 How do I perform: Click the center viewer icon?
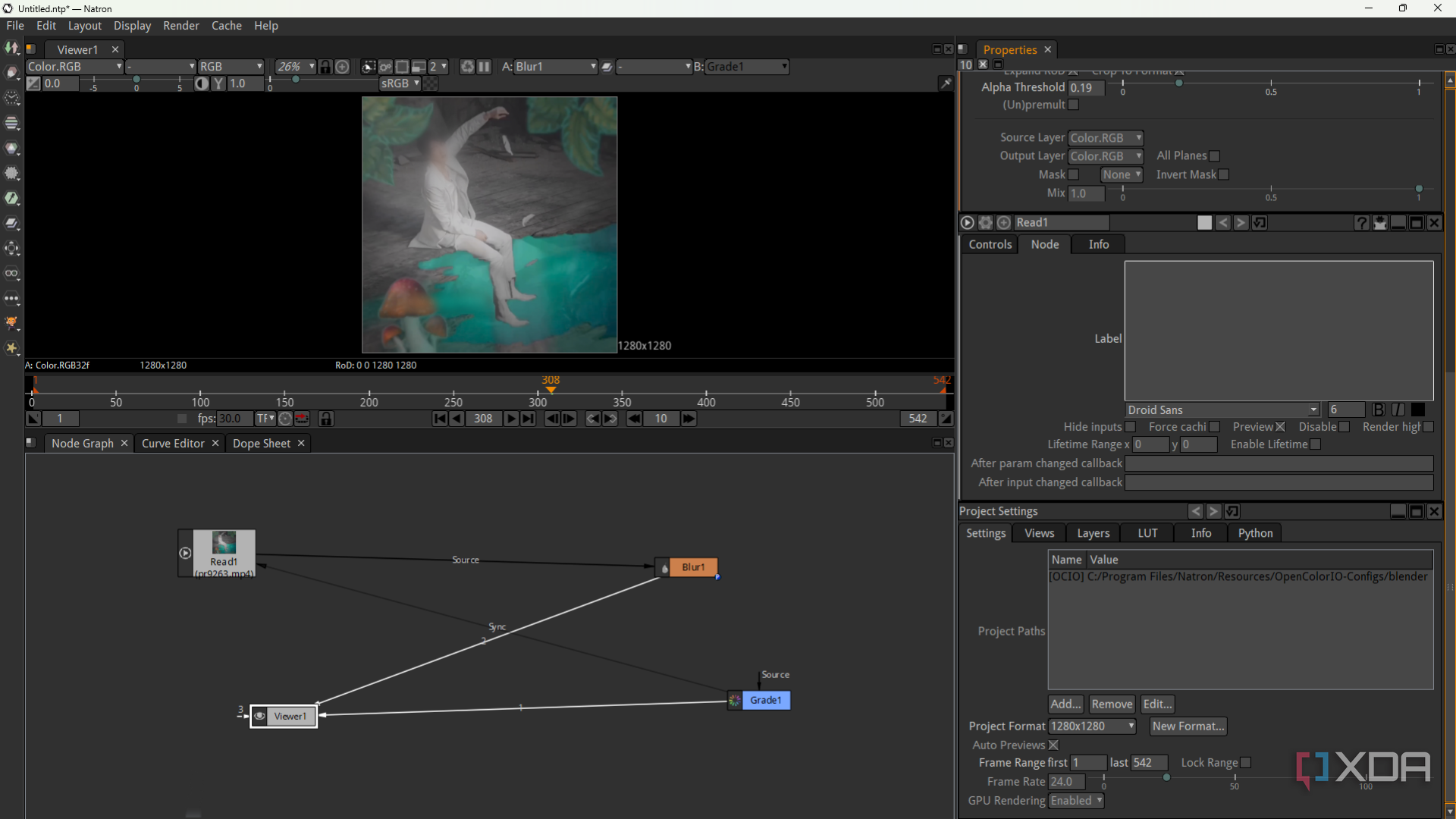coord(343,67)
